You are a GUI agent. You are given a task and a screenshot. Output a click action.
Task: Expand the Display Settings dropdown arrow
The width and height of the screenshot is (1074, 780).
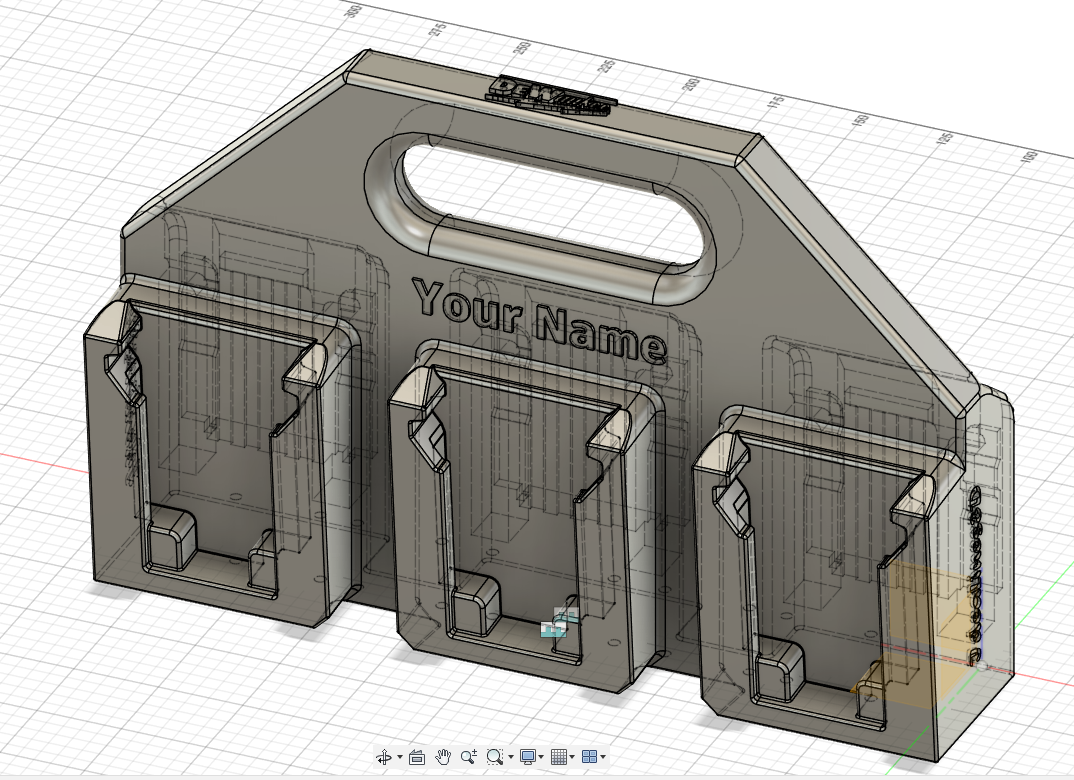542,758
